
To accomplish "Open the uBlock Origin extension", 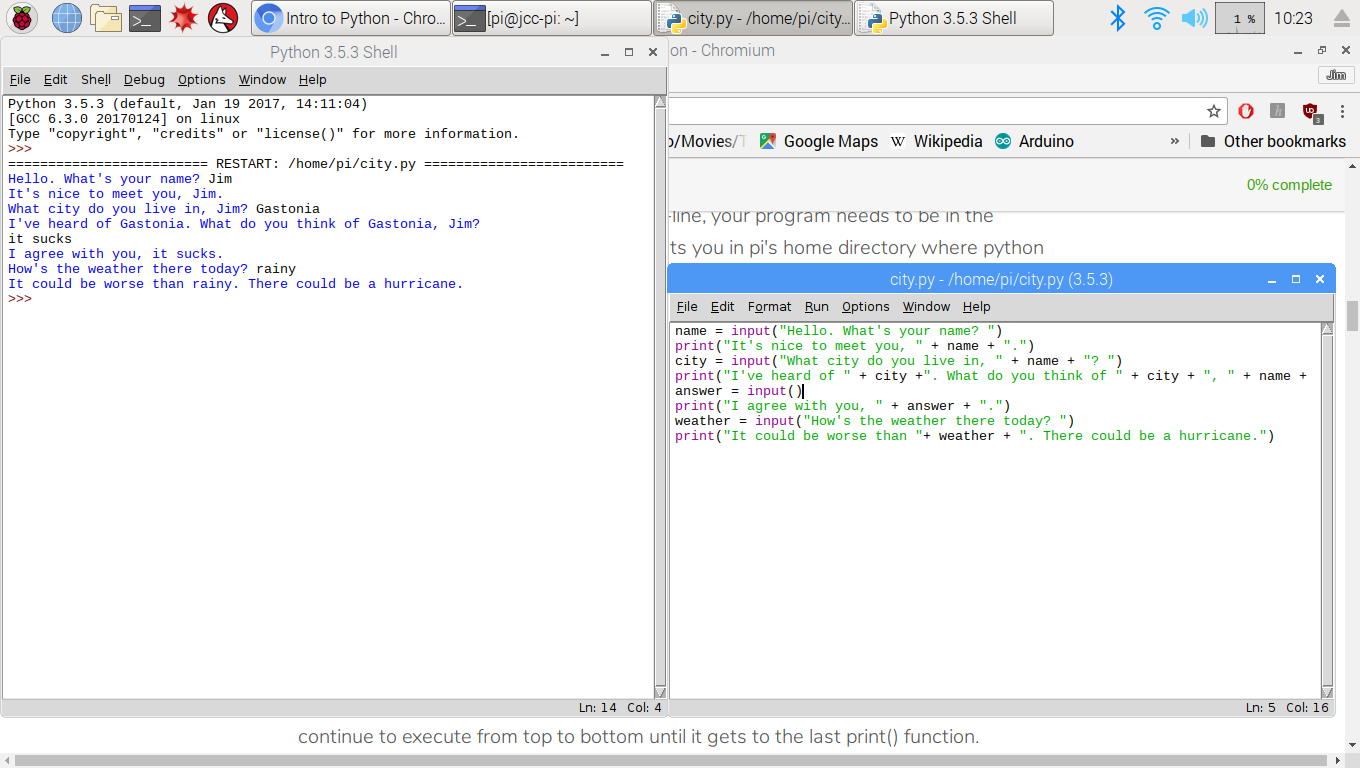I will pyautogui.click(x=1310, y=110).
